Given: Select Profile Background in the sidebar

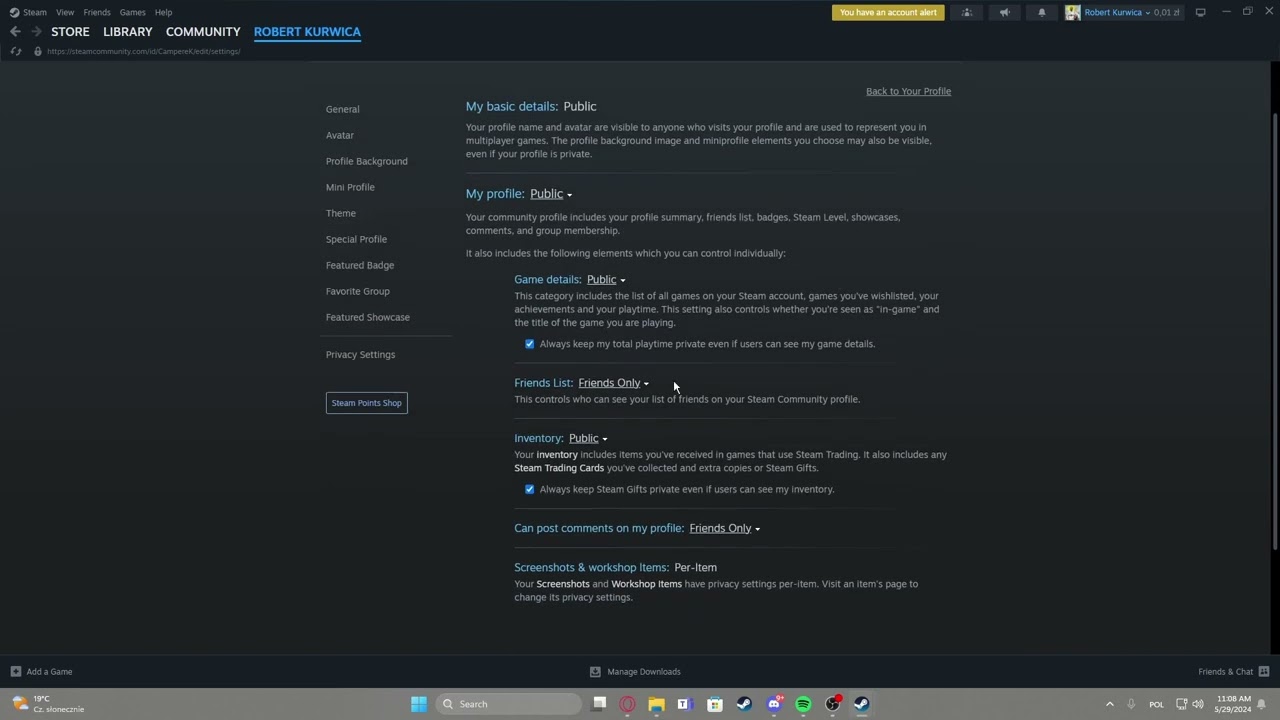Looking at the screenshot, I should point(366,161).
